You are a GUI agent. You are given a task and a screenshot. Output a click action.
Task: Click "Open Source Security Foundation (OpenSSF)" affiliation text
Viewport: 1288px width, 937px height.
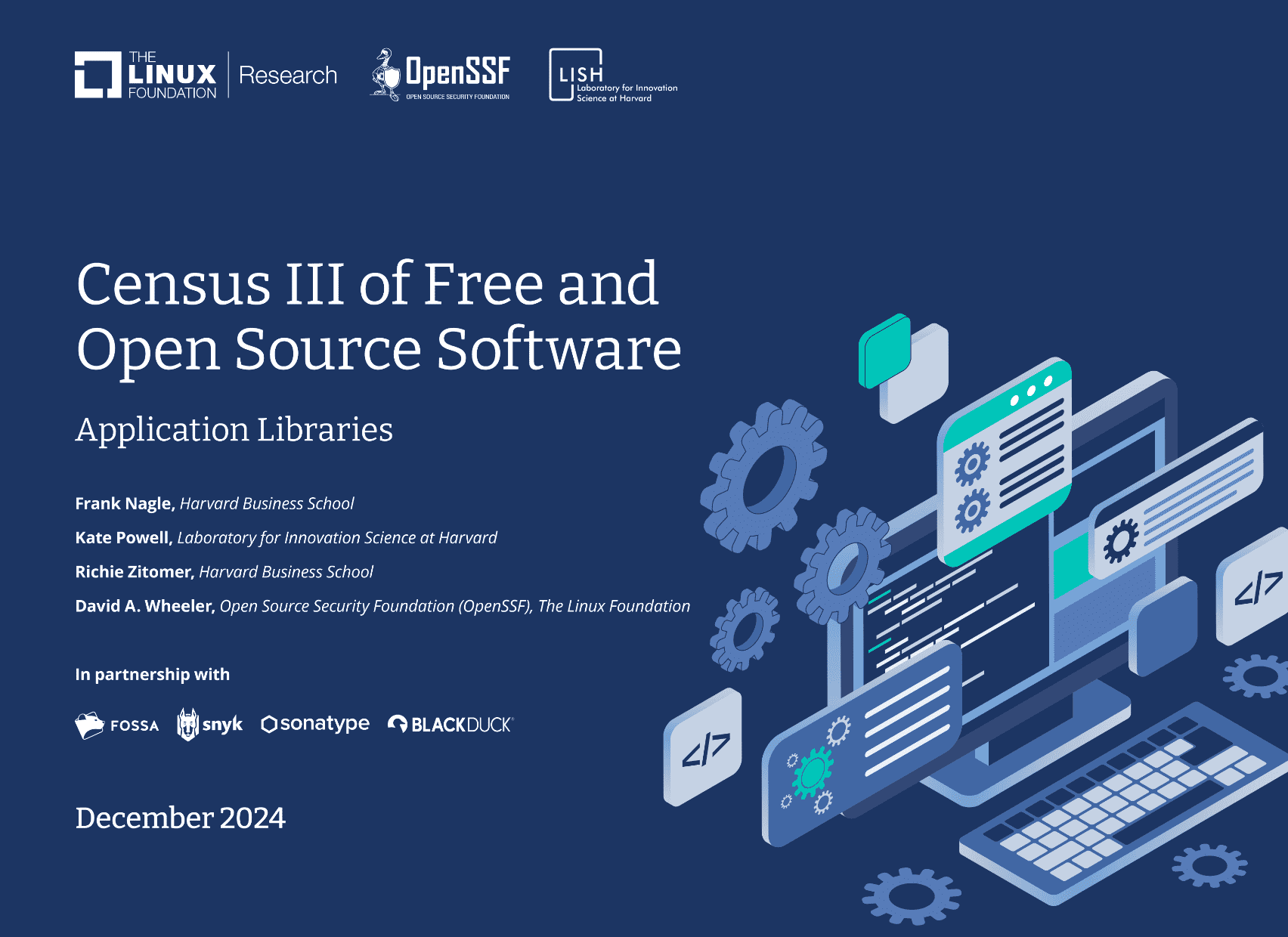[376, 606]
